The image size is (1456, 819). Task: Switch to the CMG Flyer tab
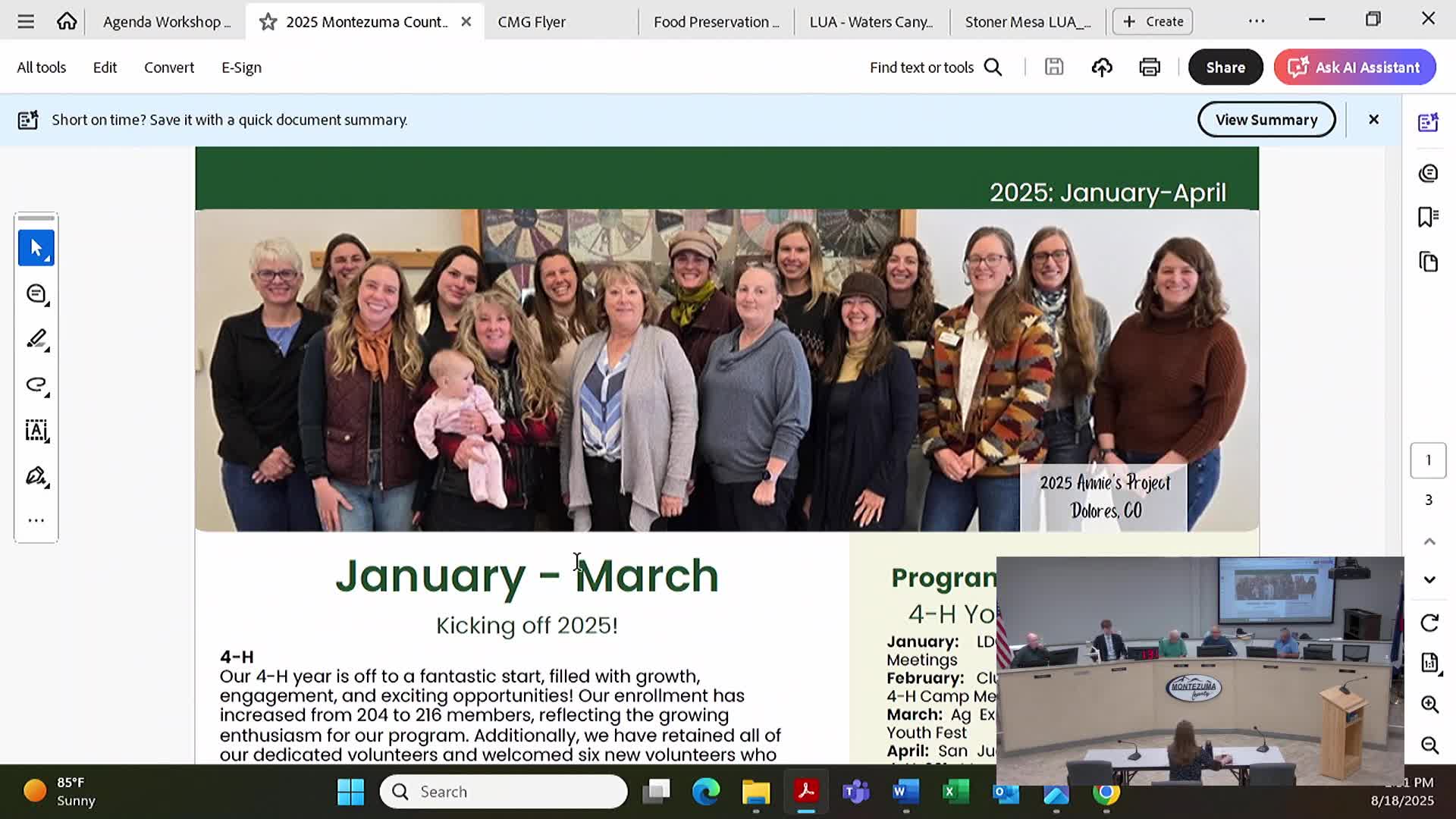[x=532, y=22]
